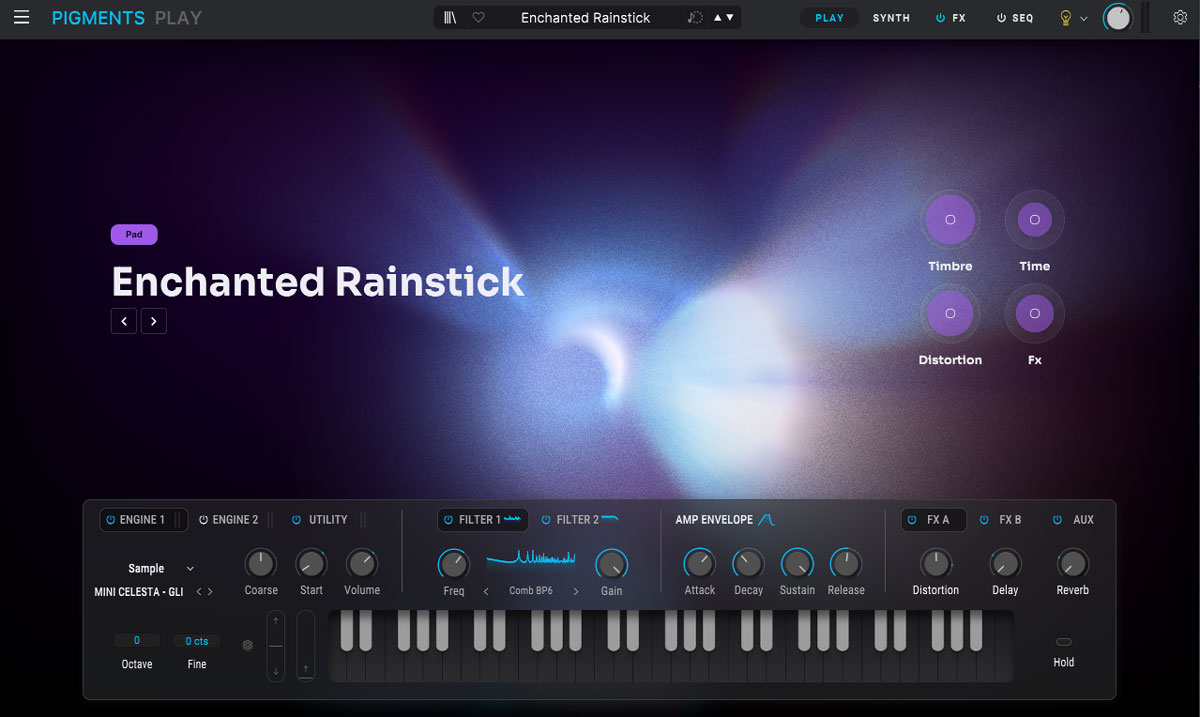Open keyboard settings gear near pitch wheel
Viewport: 1200px width, 717px height.
[248, 645]
